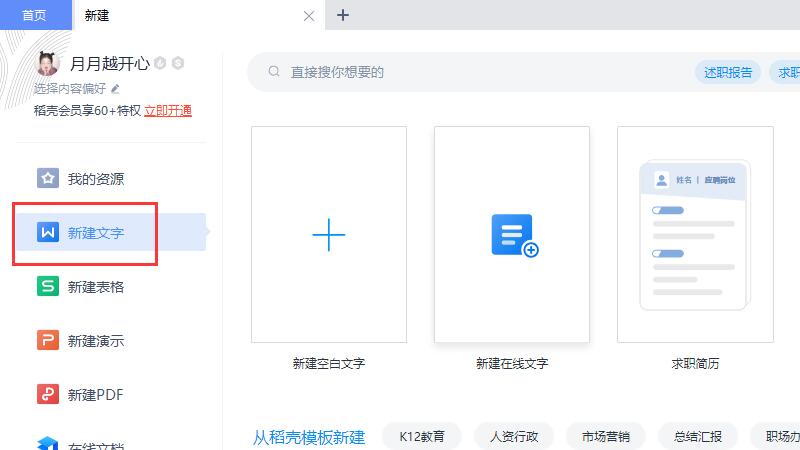The width and height of the screenshot is (800, 450).
Task: Close the 新建 tab
Action: click(x=309, y=16)
